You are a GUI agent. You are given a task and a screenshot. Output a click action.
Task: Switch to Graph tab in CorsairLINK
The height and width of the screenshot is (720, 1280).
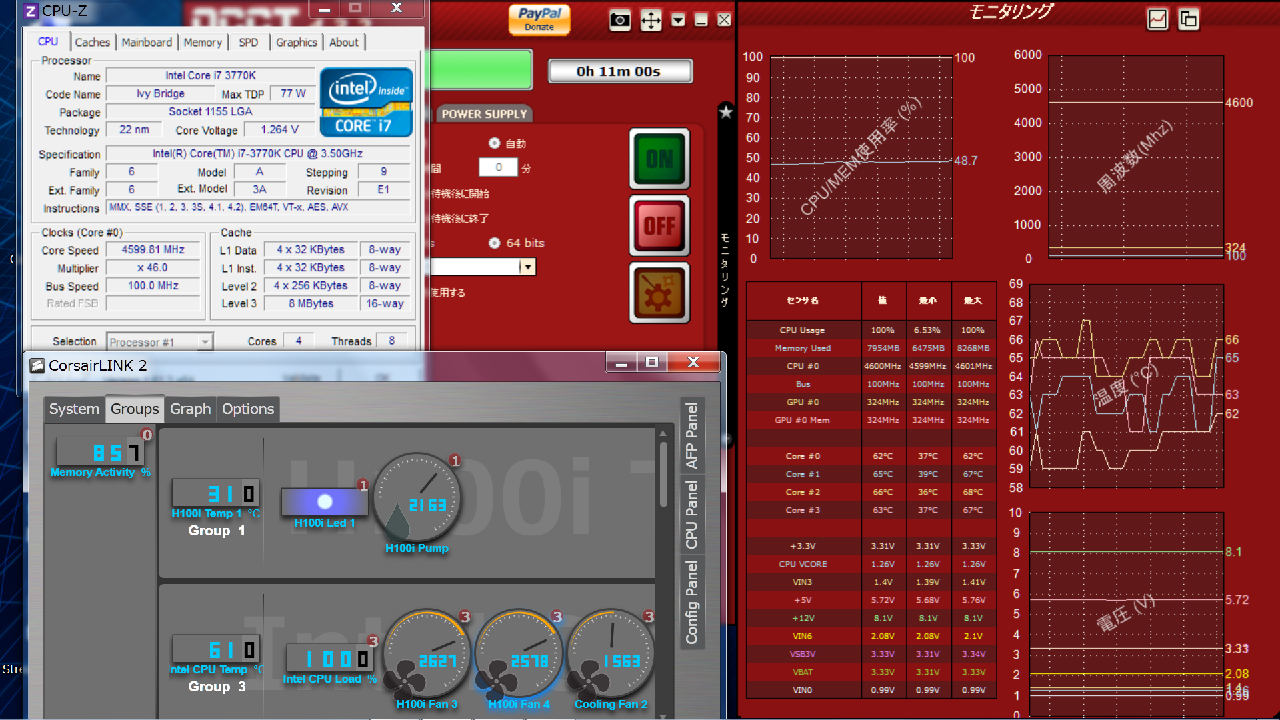190,409
